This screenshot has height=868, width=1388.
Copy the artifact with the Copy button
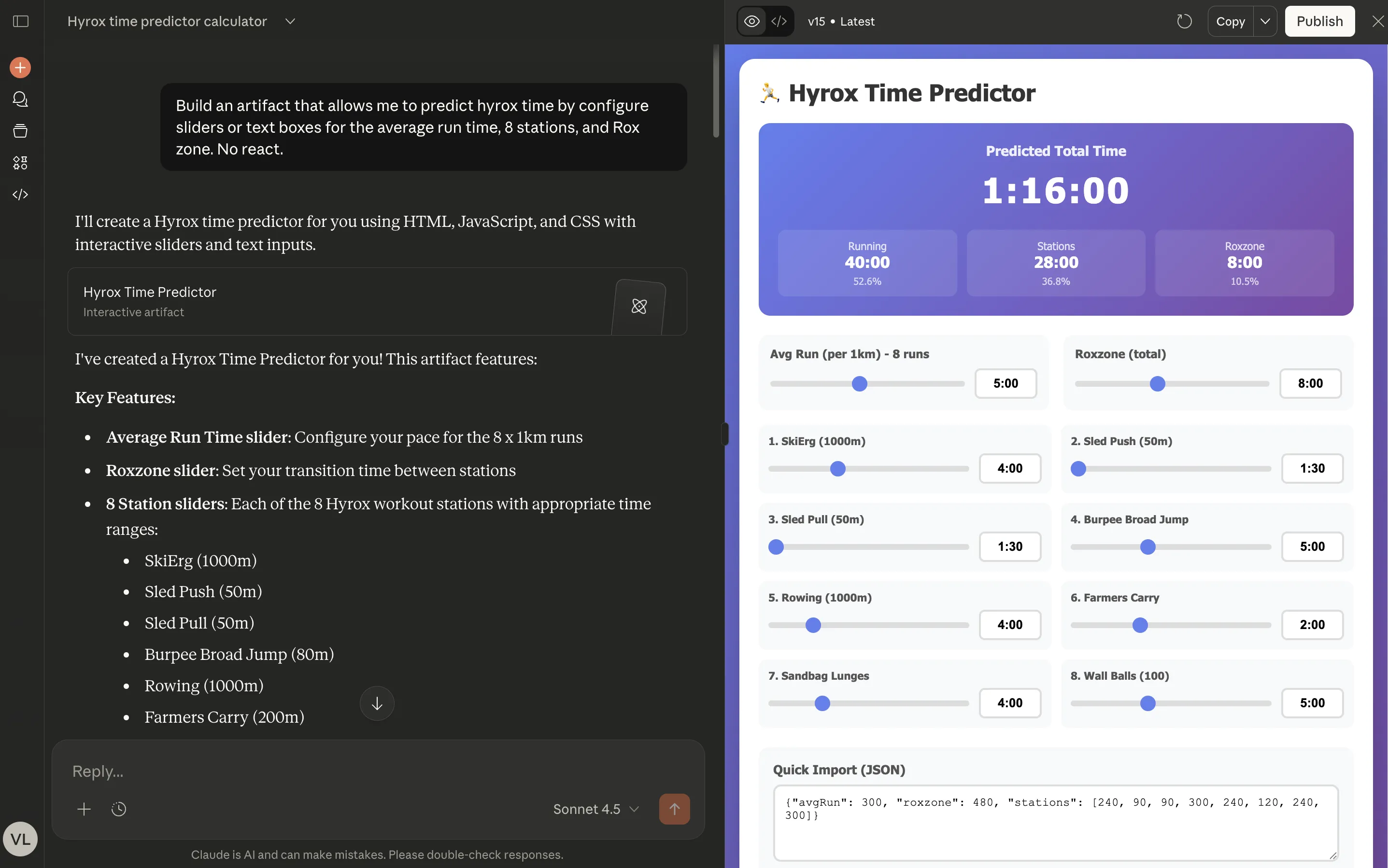pyautogui.click(x=1231, y=21)
